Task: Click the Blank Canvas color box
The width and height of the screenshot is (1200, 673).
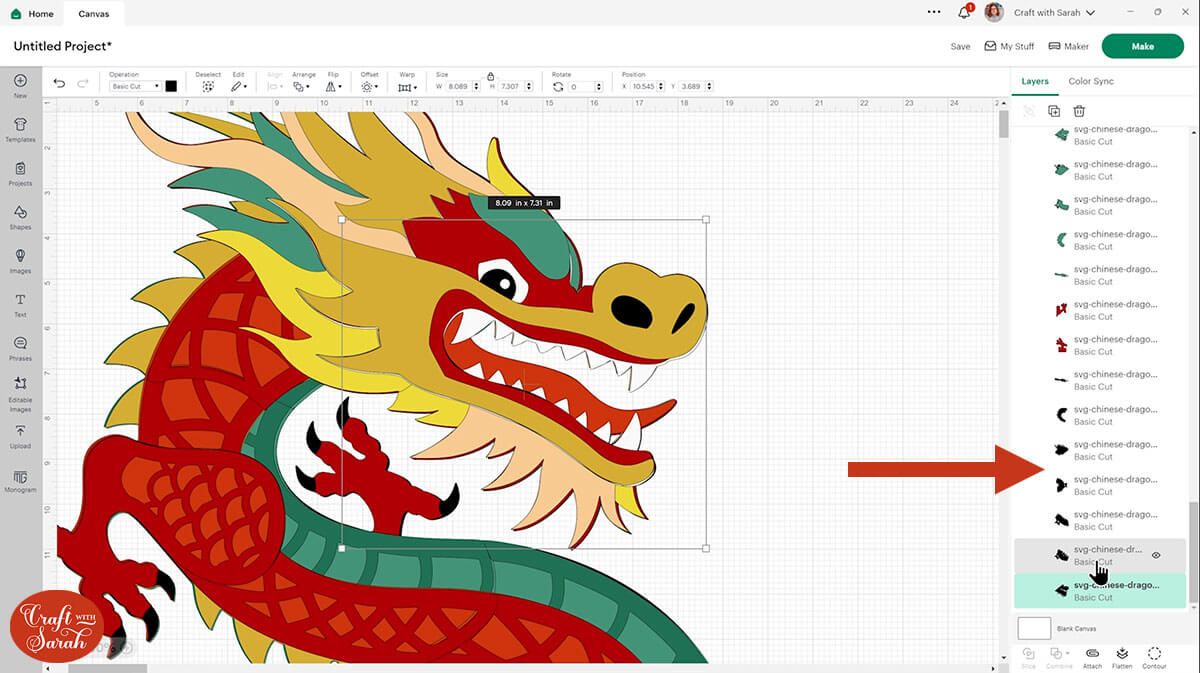Action: [x=1034, y=628]
